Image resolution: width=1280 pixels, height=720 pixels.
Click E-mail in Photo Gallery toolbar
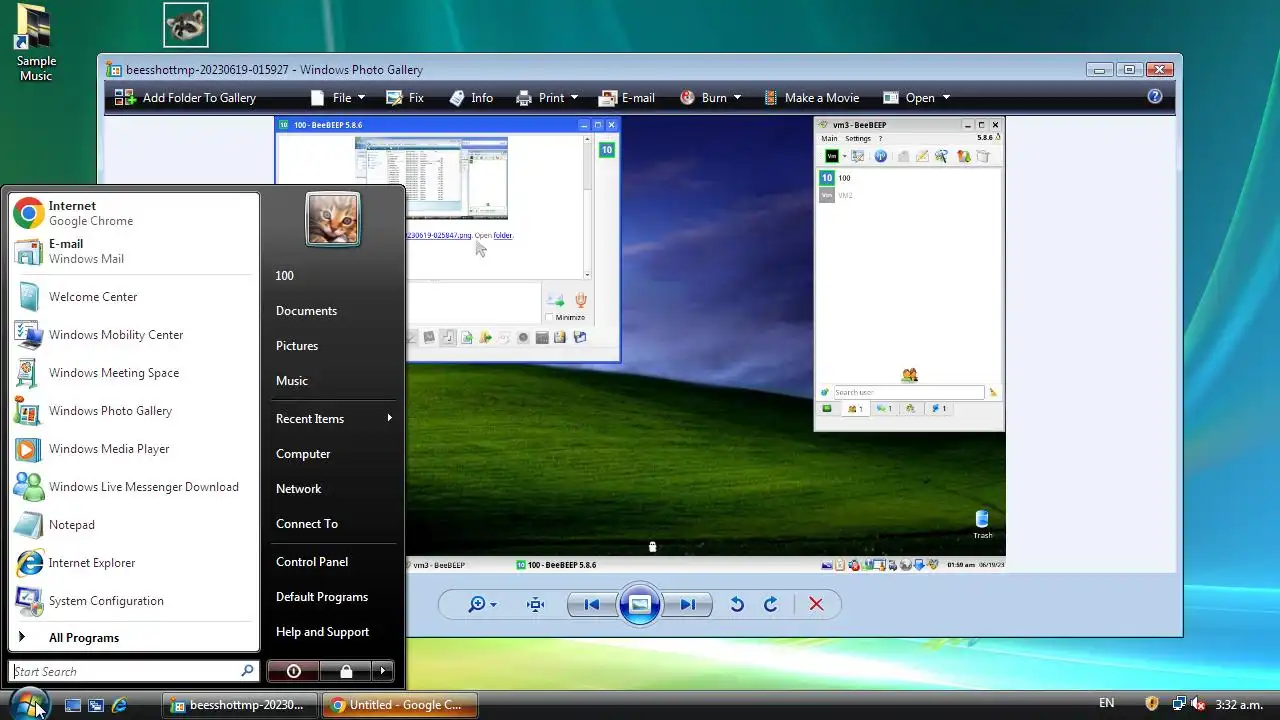coord(627,98)
